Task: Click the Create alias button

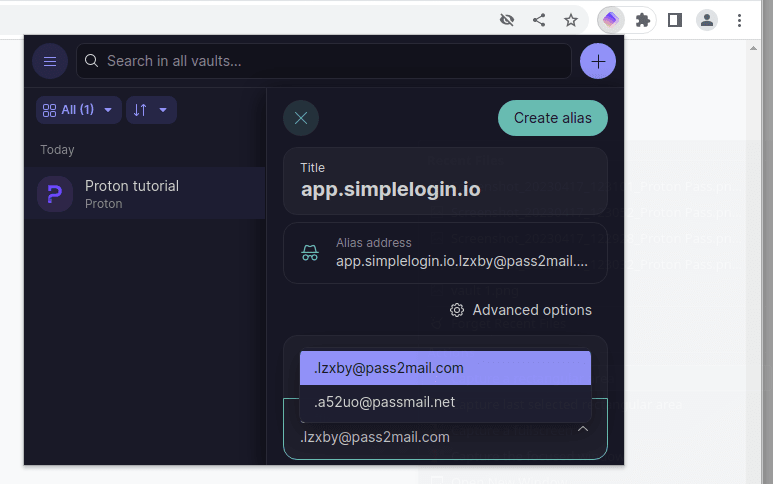Action: coord(553,118)
